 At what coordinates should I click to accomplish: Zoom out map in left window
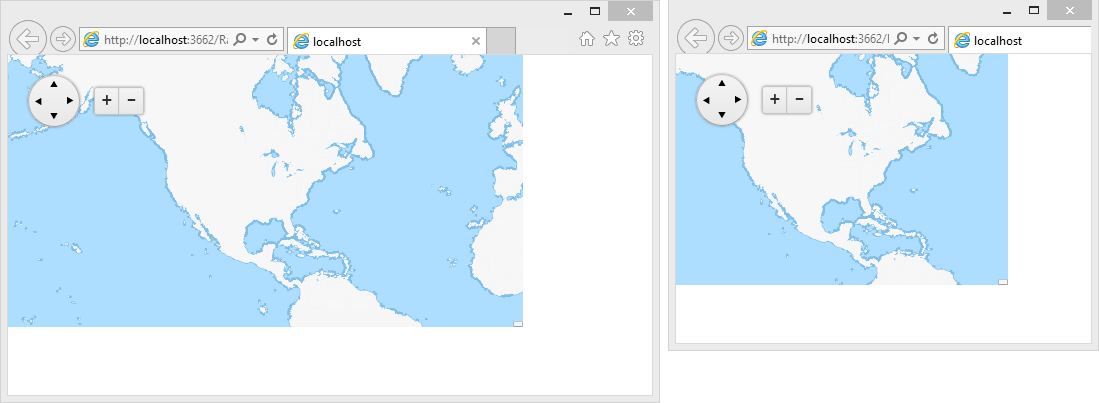click(131, 100)
